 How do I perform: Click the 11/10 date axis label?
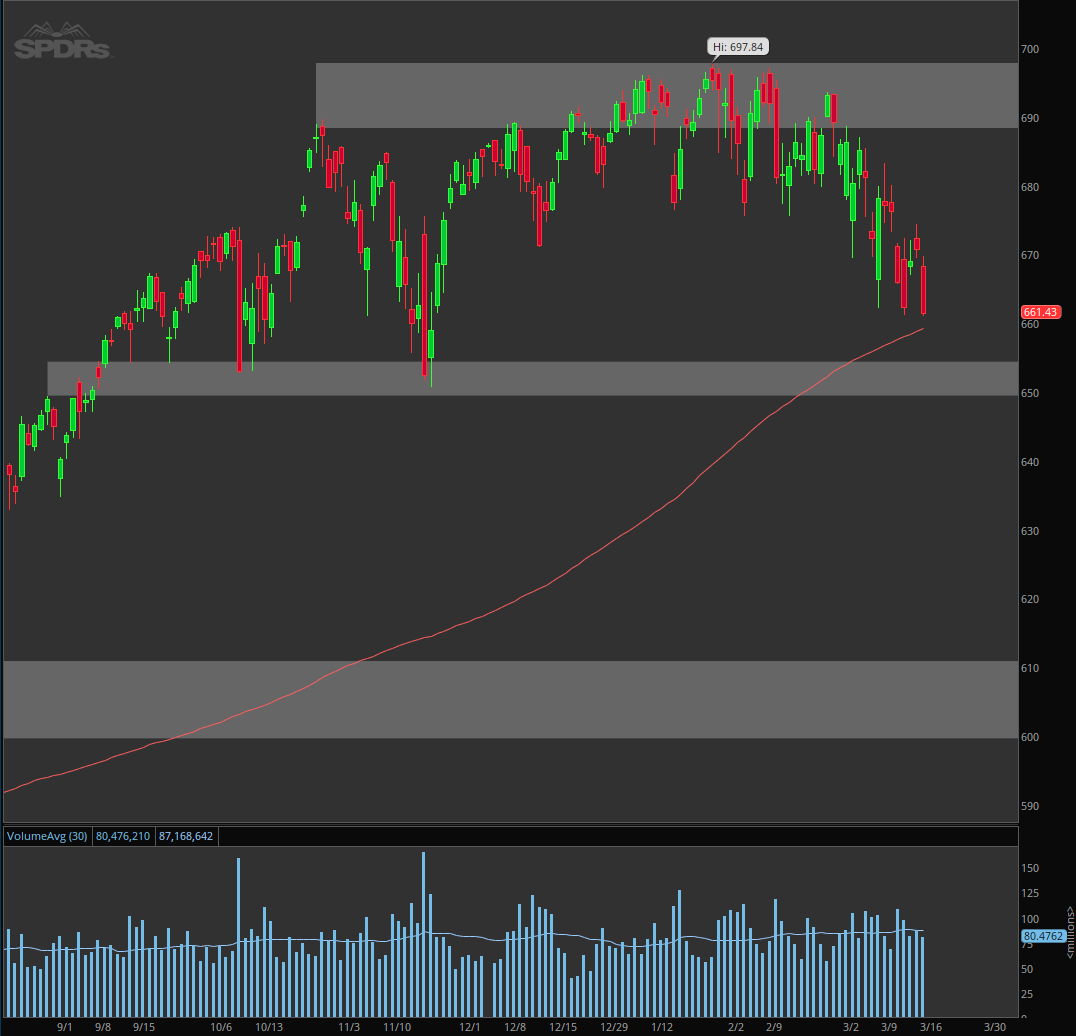tap(397, 1027)
